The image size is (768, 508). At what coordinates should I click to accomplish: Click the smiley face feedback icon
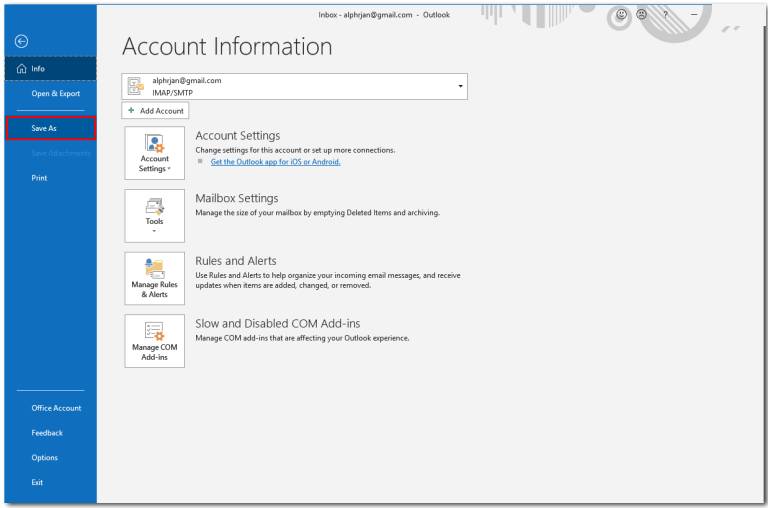[622, 15]
